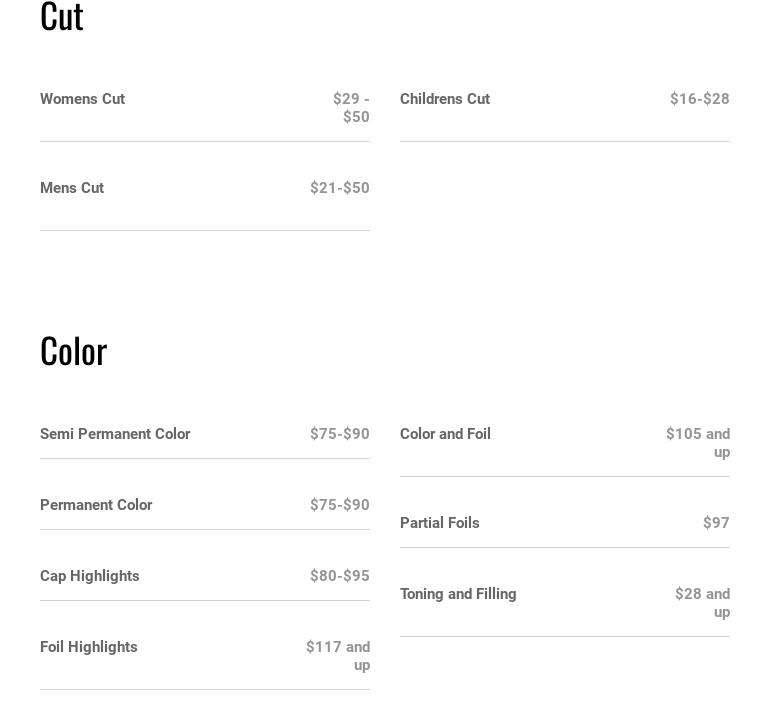The image size is (770, 701).
Task: Click the Partial Foils service name
Action: point(440,523)
